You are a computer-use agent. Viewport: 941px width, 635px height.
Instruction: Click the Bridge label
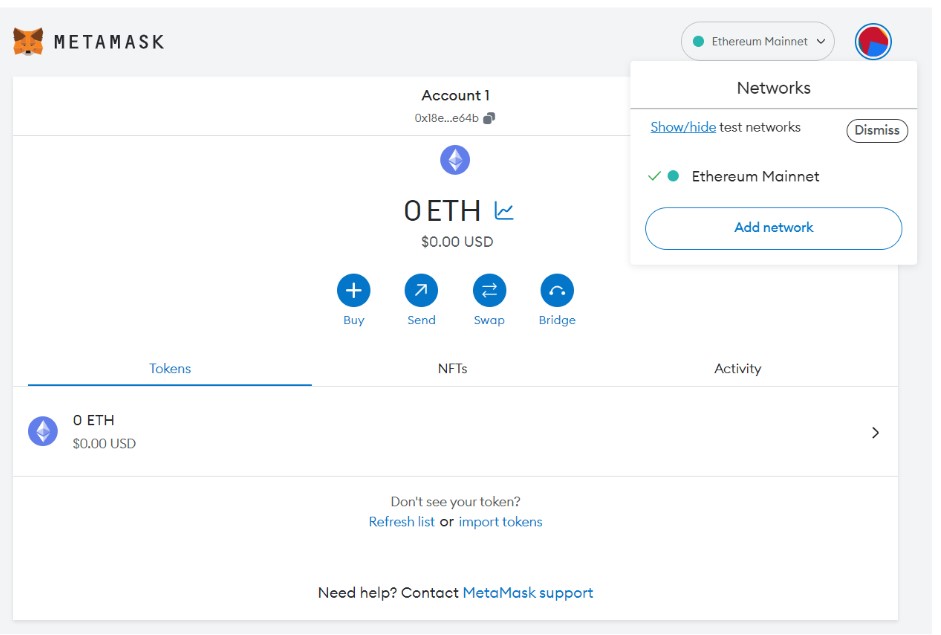click(557, 321)
